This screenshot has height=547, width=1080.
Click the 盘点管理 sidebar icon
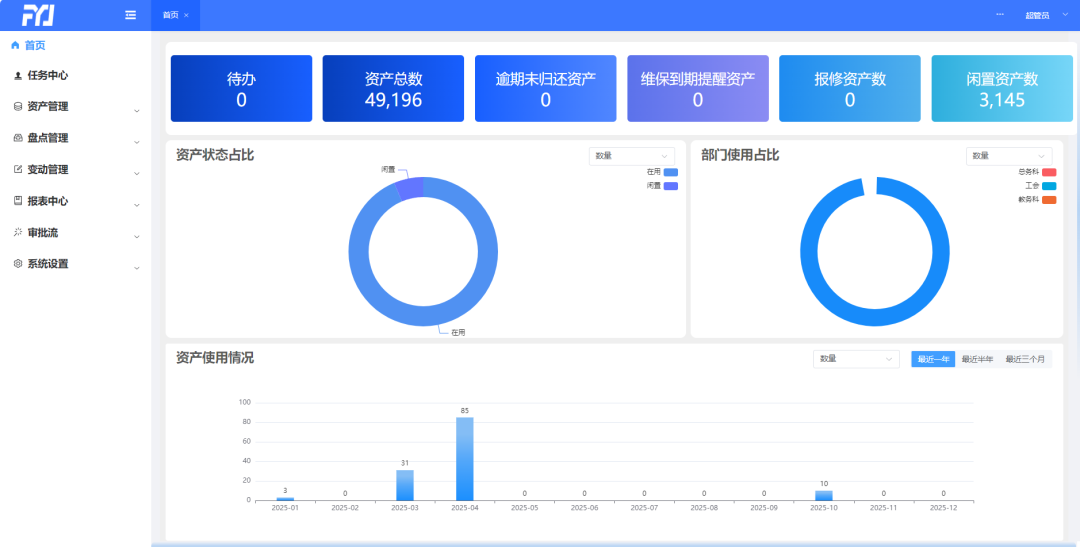(x=18, y=138)
